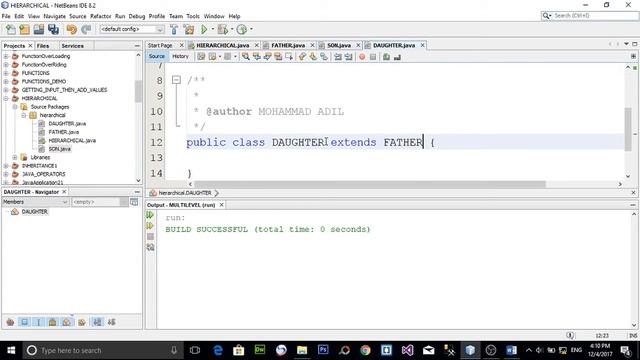Screen dimensions: 640x360
Task: Click the Stop Macro Recording icon
Action: point(373,57)
